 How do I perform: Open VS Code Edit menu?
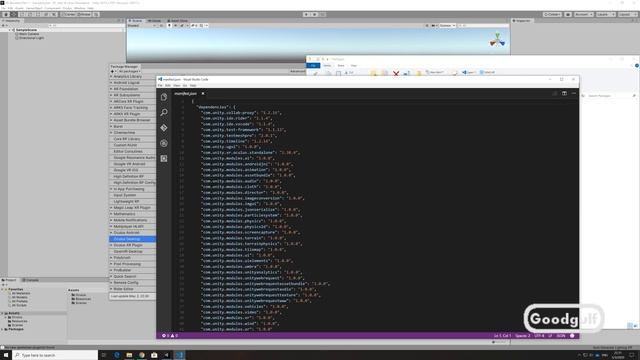[x=168, y=85]
